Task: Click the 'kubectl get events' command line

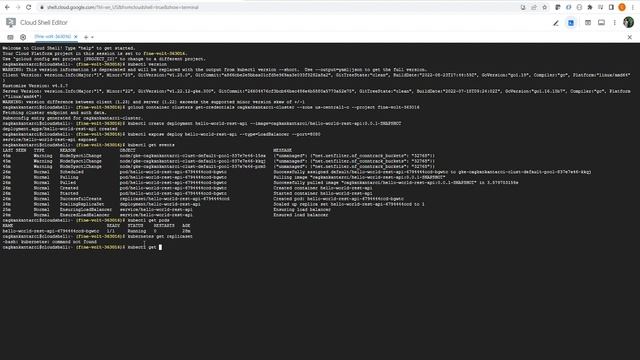Action: click(x=89, y=145)
